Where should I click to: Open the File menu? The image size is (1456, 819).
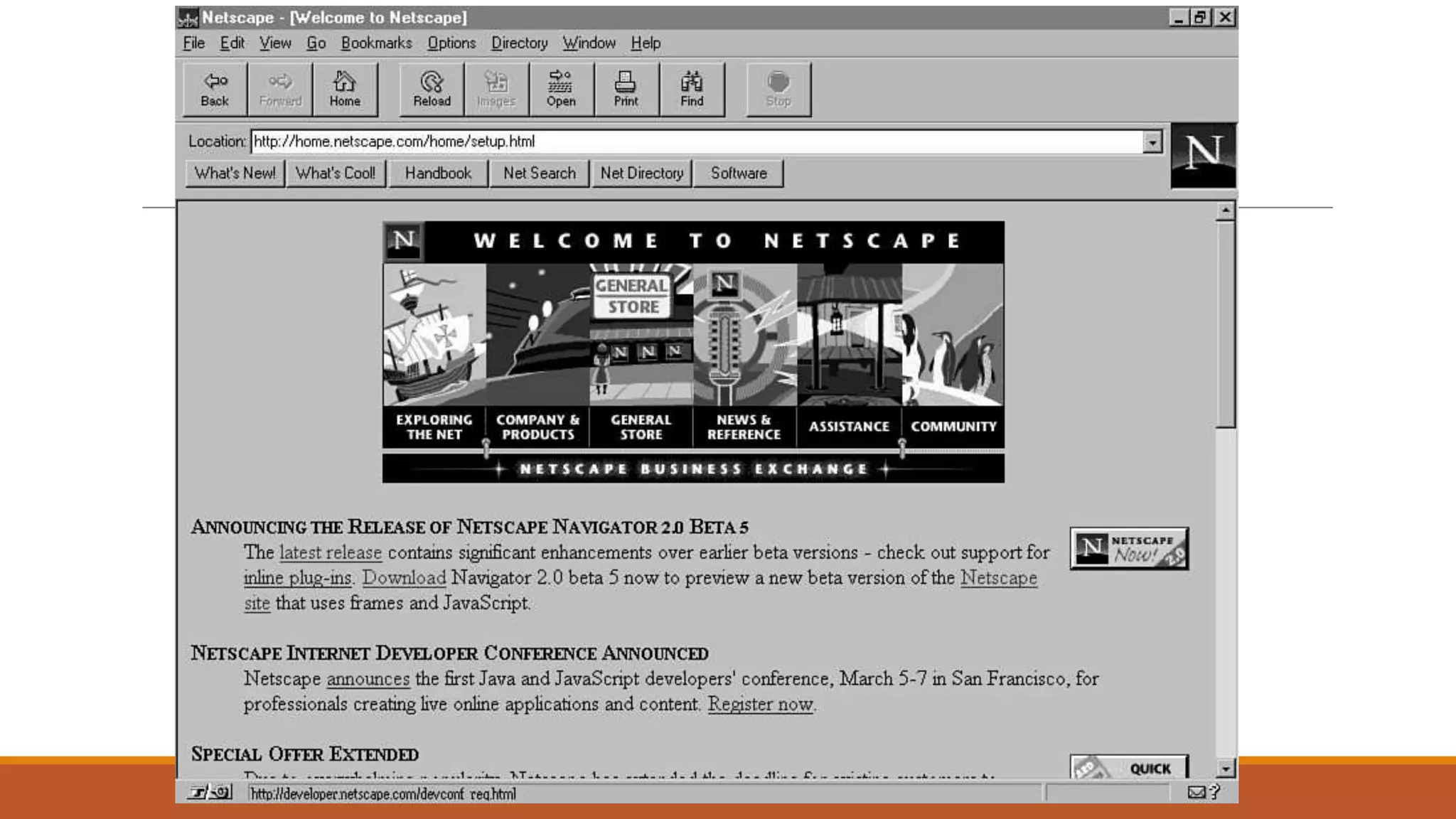(x=193, y=43)
